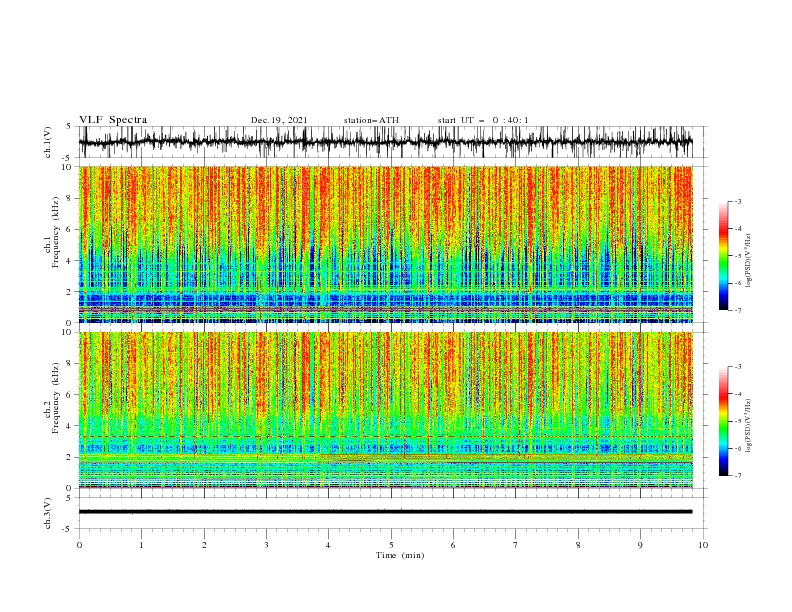This screenshot has height=612, width=792.
Task: Click the "VLF Spectra" plot title
Action: point(113,120)
